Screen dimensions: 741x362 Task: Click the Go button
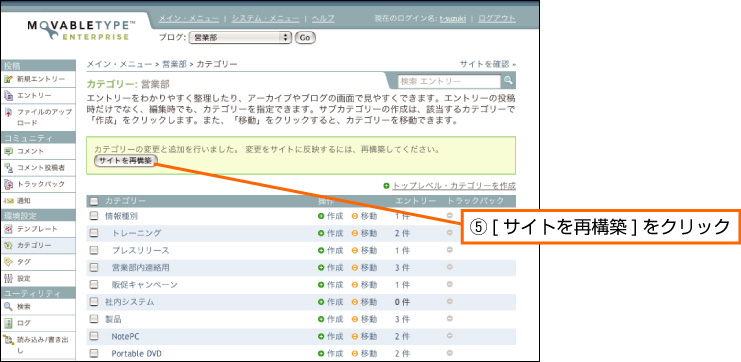coord(305,38)
